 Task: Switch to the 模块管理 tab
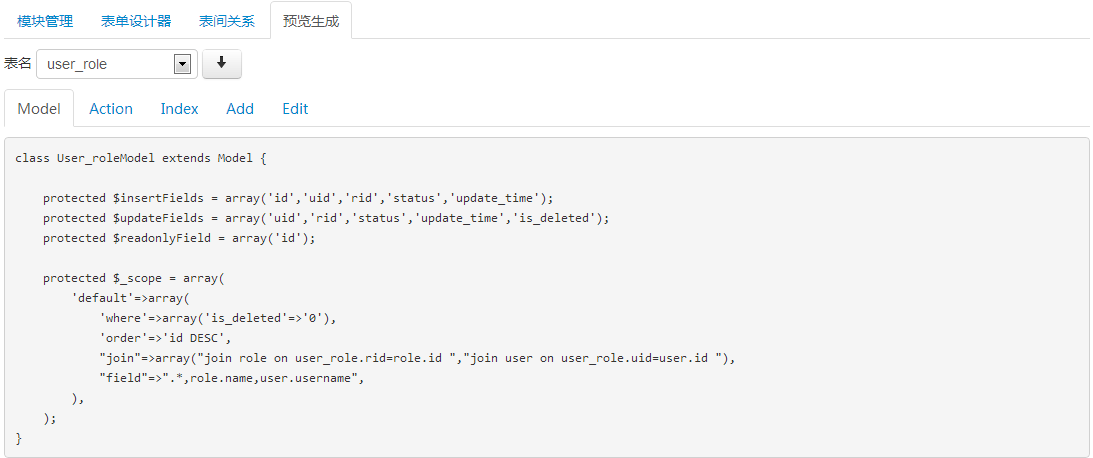[45, 20]
